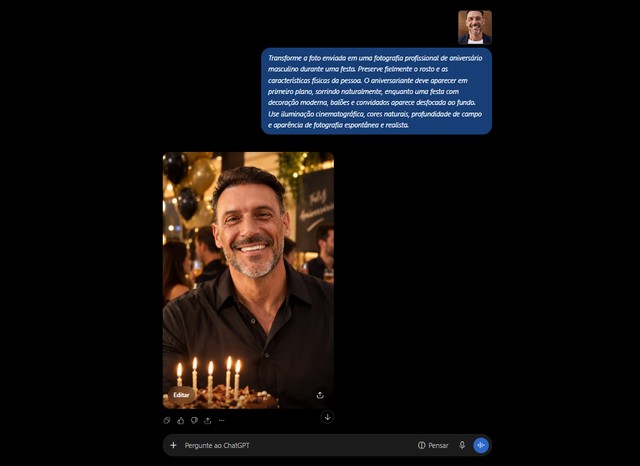640x466 pixels.
Task: Click the blue prompt message starting 'Transforme a foto'
Action: (x=376, y=91)
